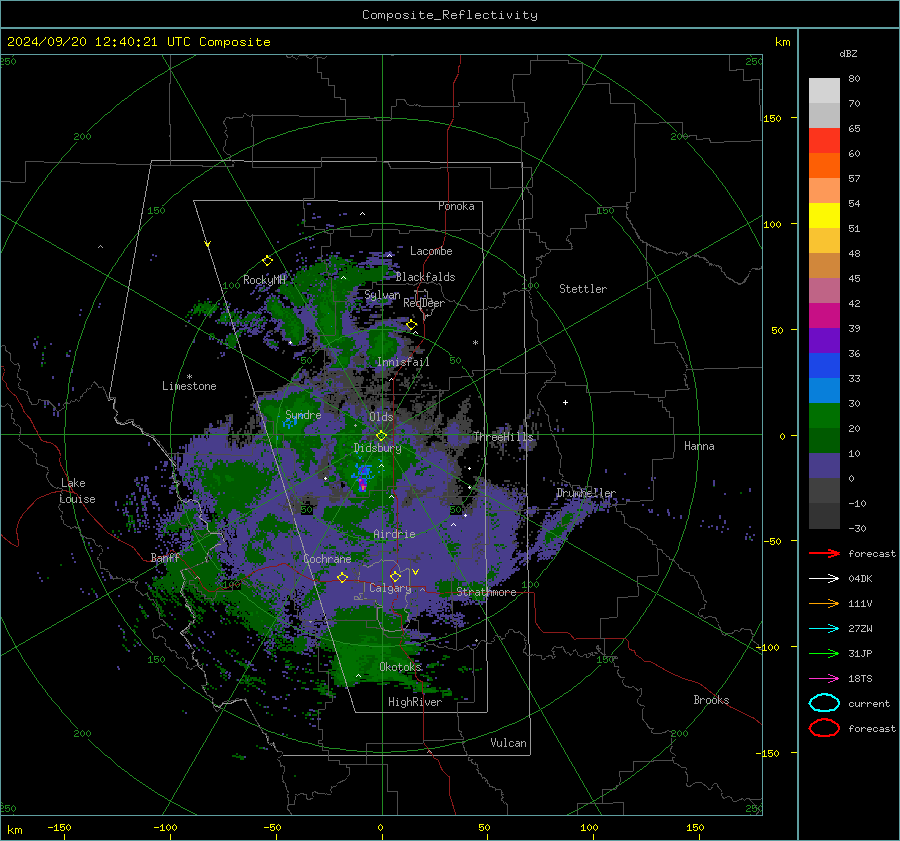Image resolution: width=900 pixels, height=841 pixels.
Task: Click the light grey 70-80 dBZ swatch
Action: [x=824, y=90]
